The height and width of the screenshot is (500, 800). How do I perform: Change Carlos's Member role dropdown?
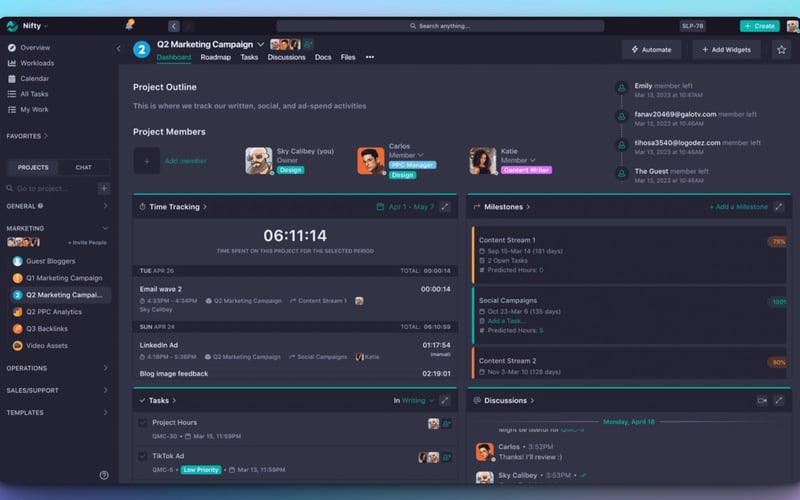click(x=406, y=155)
